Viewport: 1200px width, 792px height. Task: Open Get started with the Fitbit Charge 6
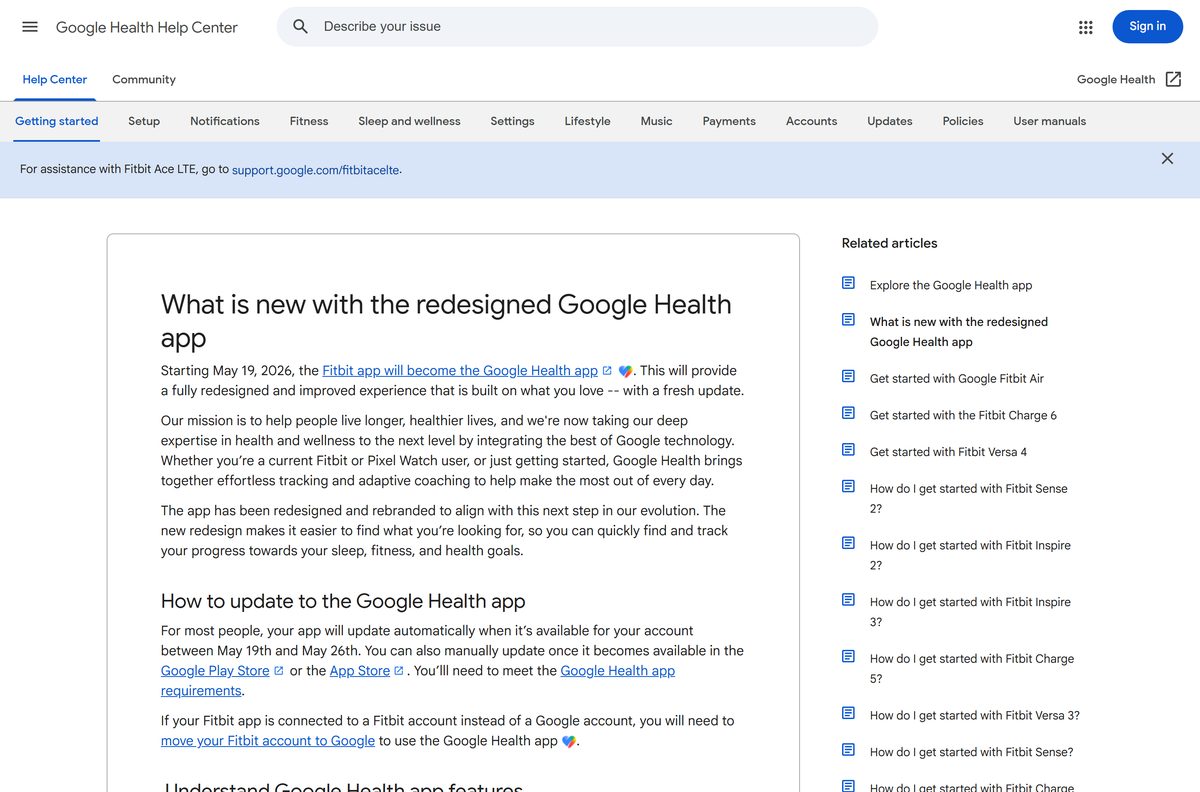pos(963,415)
